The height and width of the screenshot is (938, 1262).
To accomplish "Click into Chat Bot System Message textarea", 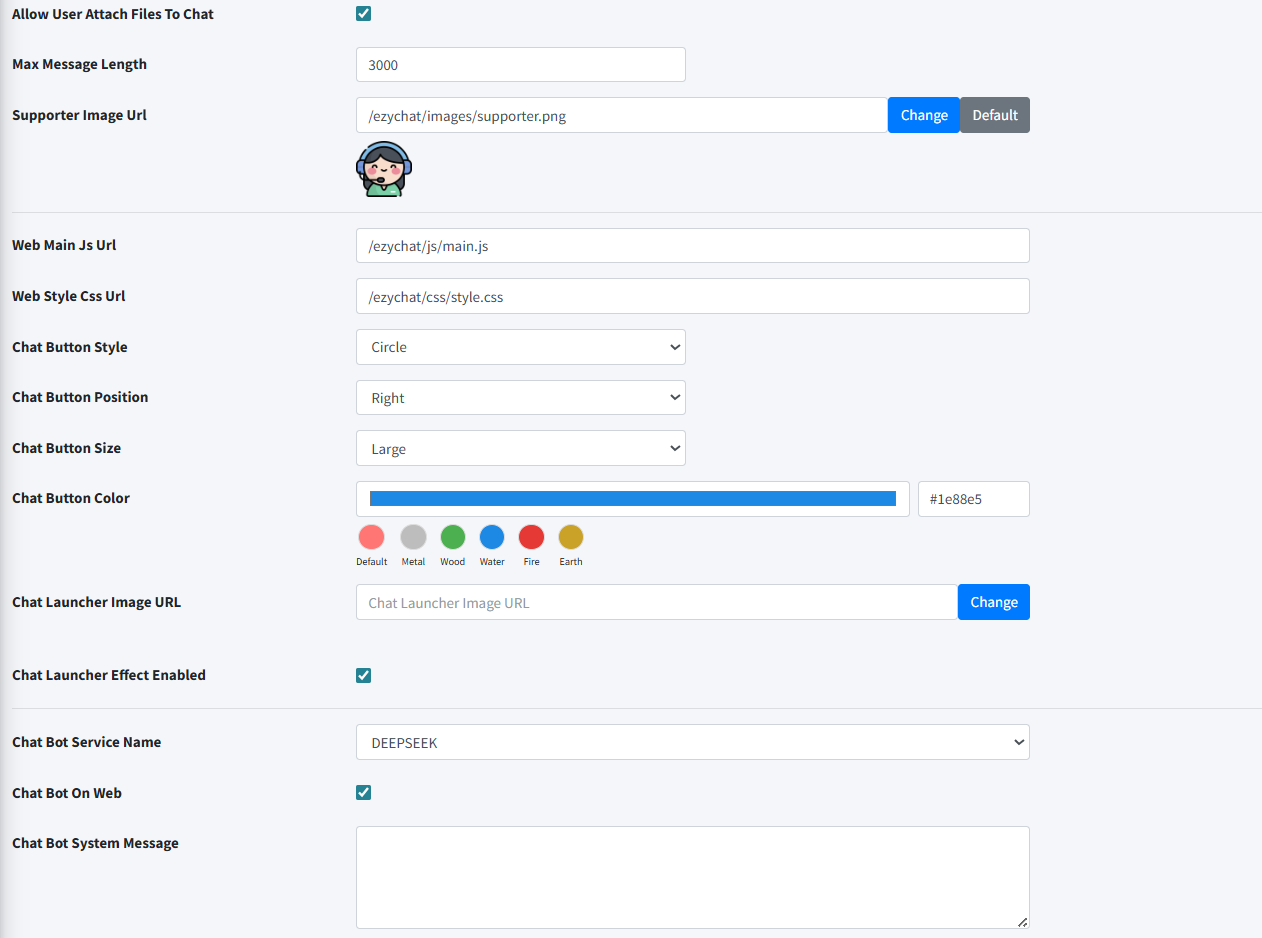I will 693,877.
